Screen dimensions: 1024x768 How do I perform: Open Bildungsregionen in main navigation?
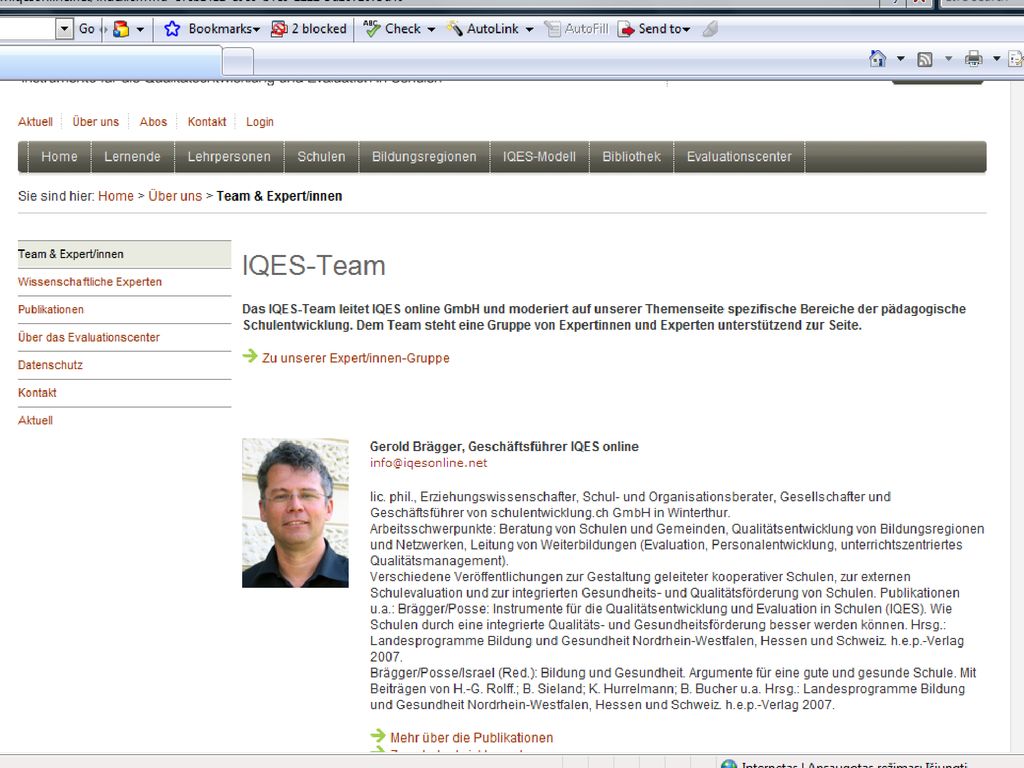(424, 157)
